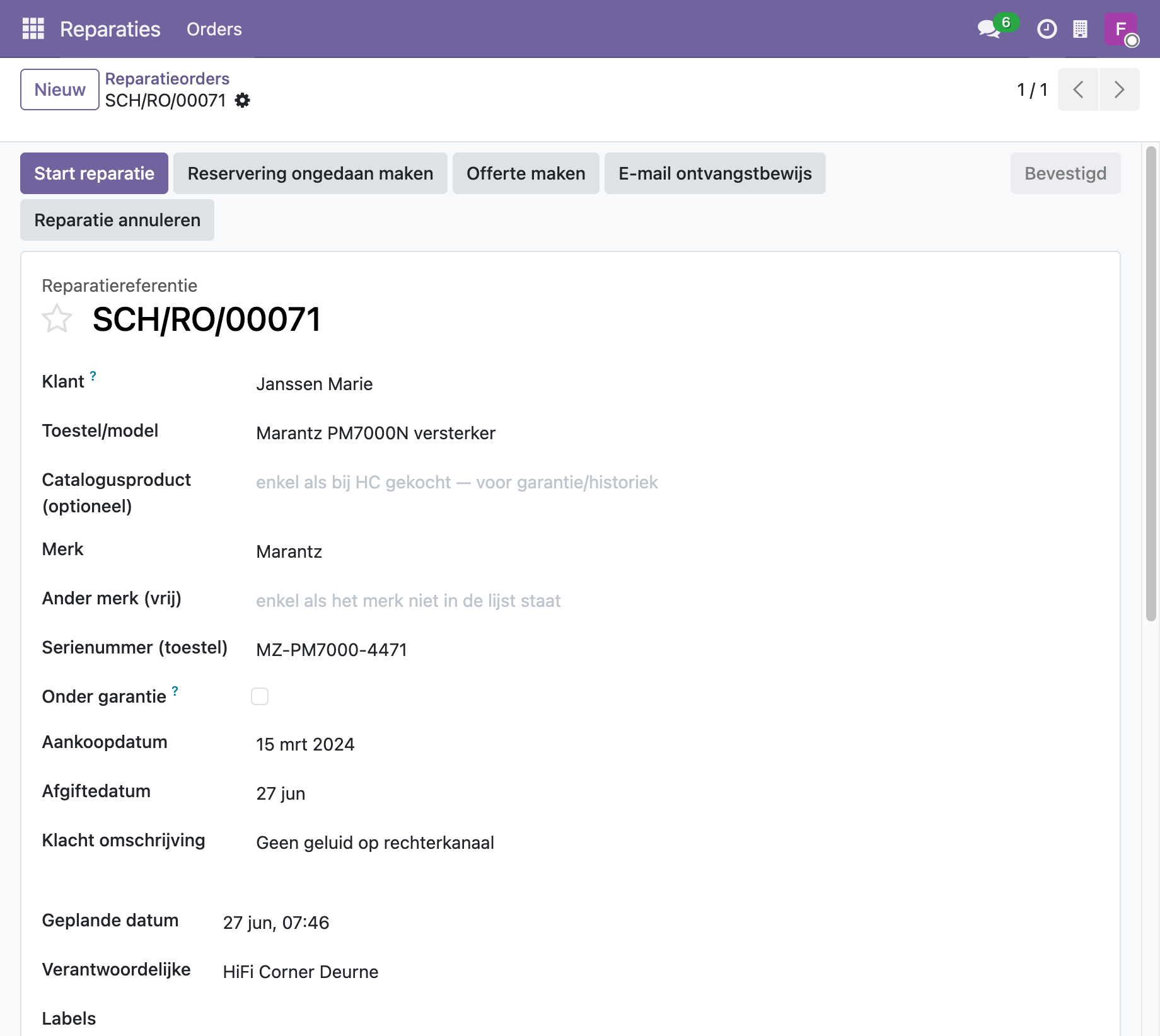Open the gear actions menu beside SCH/RO/00071
Screen dimensions: 1160x1036
(x=243, y=100)
